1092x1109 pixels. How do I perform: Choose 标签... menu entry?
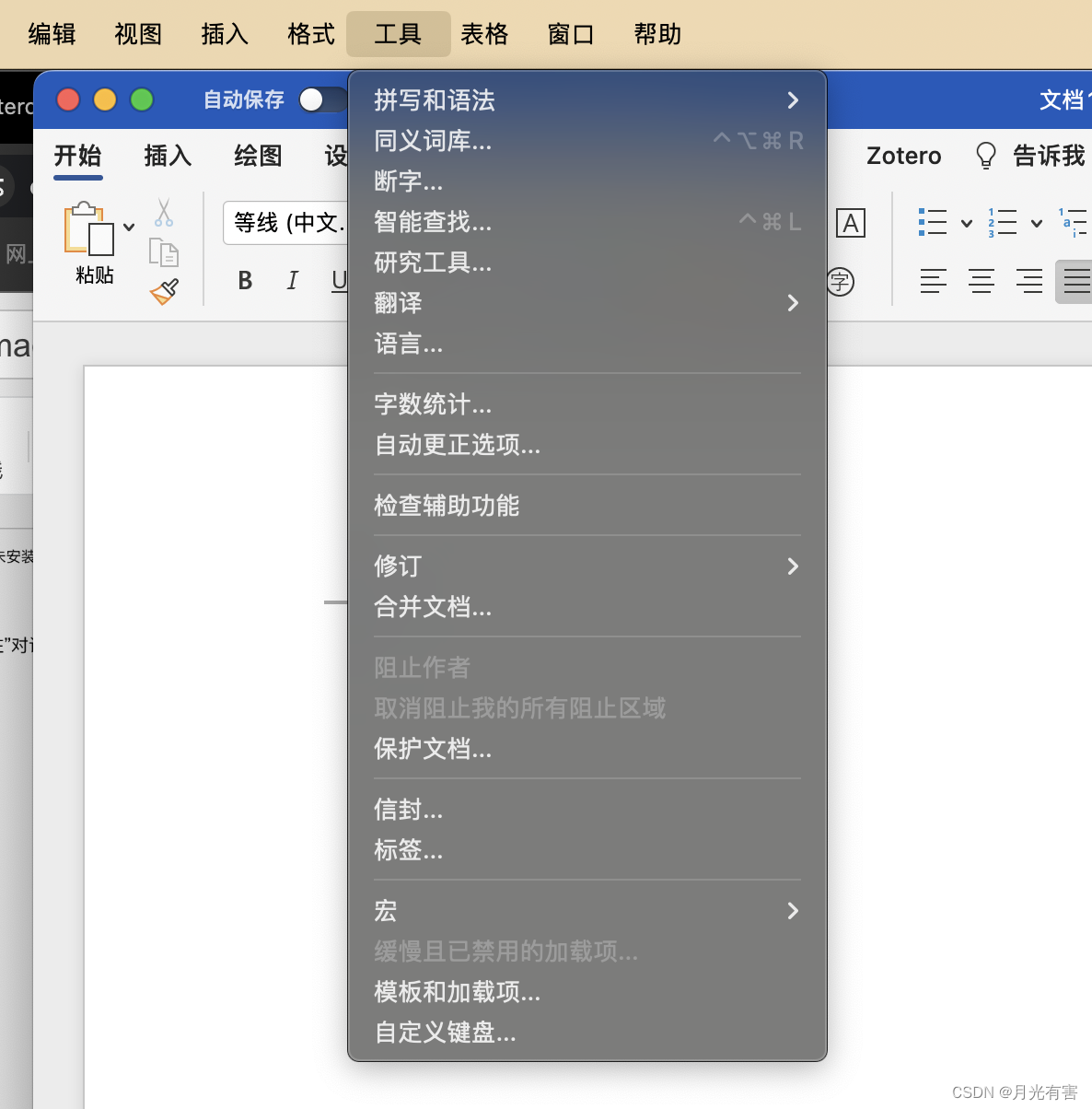tap(587, 850)
